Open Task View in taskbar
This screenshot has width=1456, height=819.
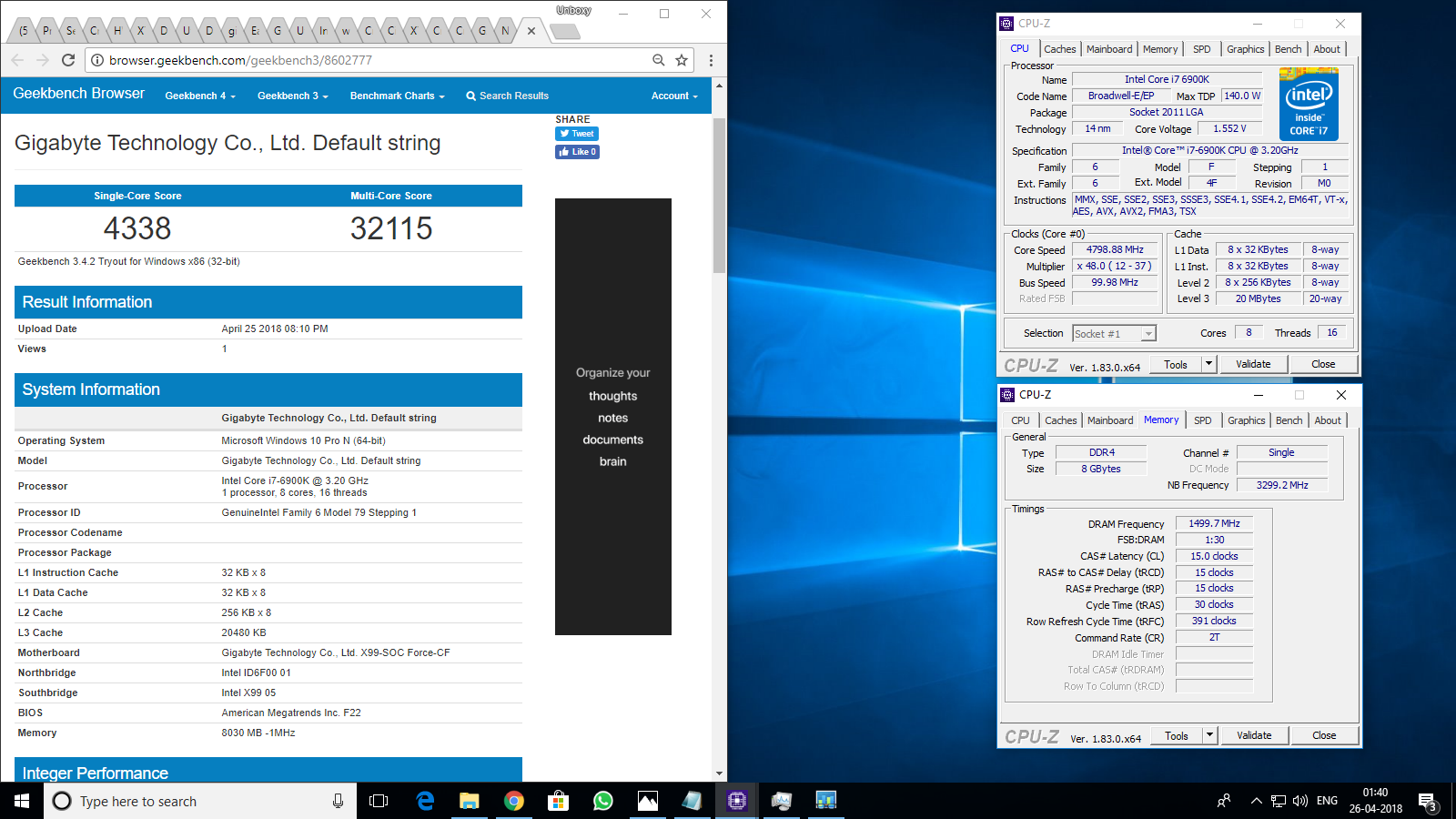379,801
